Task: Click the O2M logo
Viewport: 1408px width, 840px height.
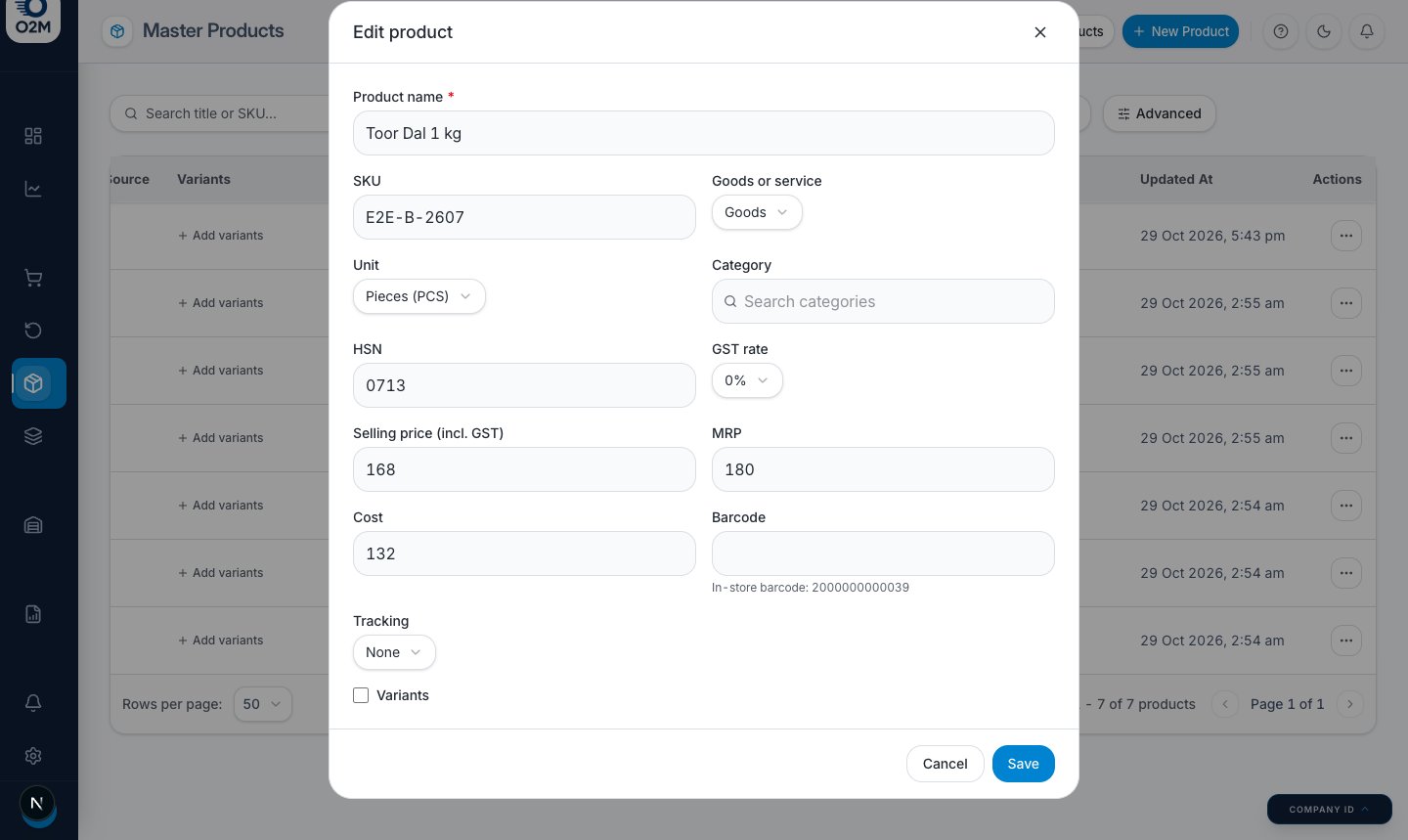Action: 33,20
